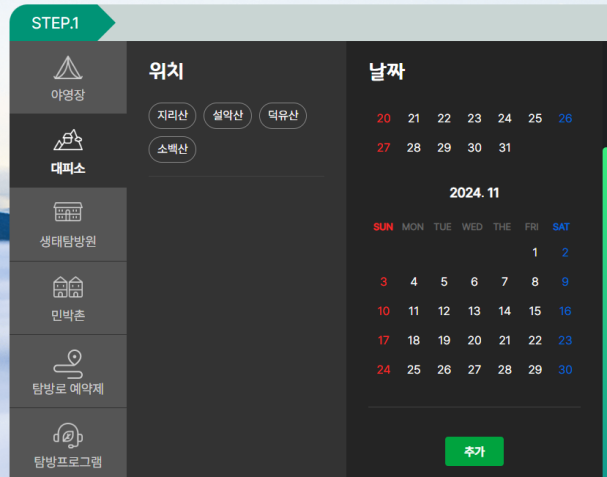
Task: Switch to the 야영장 tab label
Action: (68, 94)
